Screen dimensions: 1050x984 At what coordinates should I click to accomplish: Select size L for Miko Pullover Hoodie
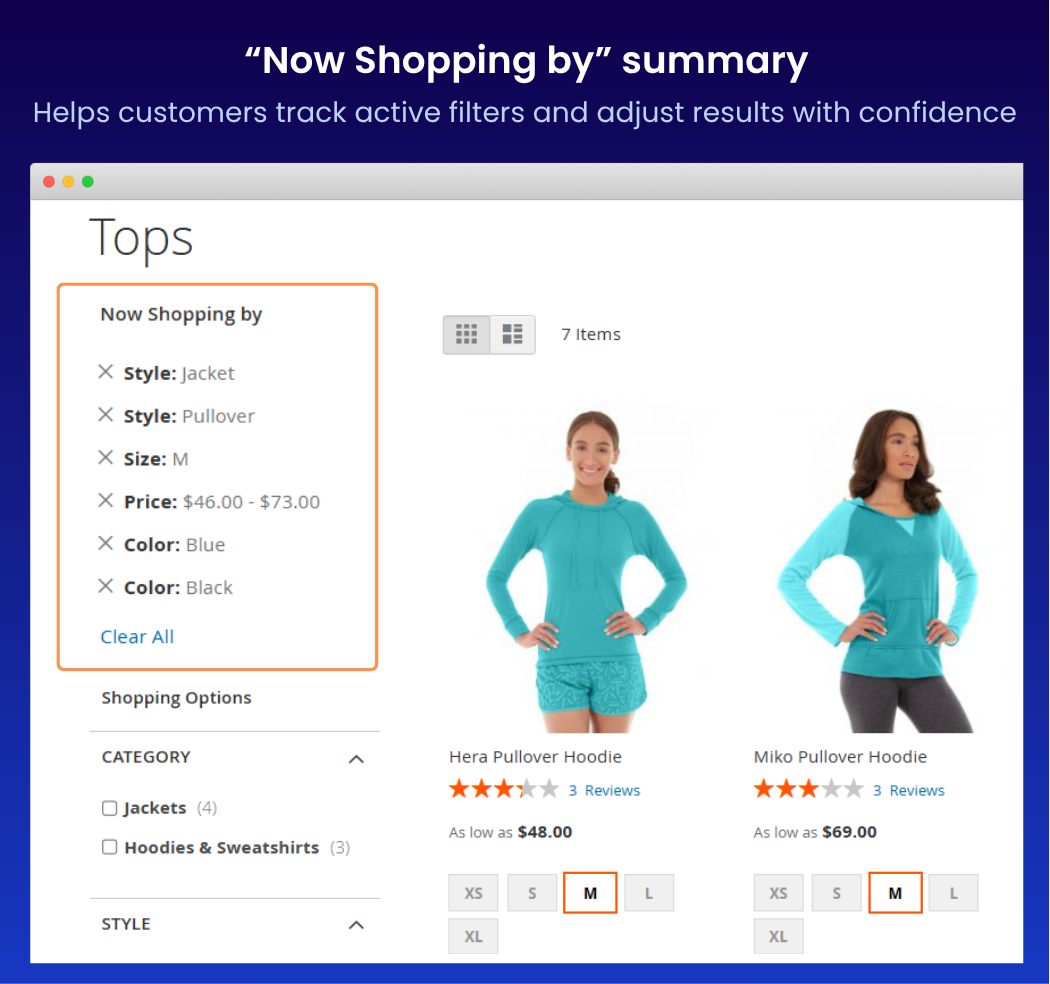click(x=954, y=893)
